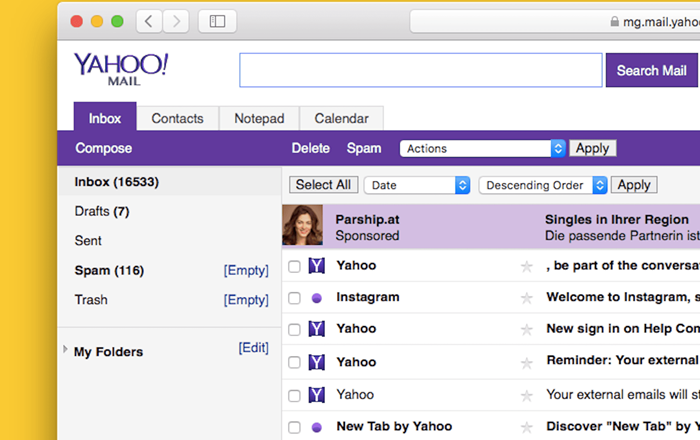Viewport: 700px width, 440px height.
Task: Open the Actions dropdown
Action: coord(483,149)
